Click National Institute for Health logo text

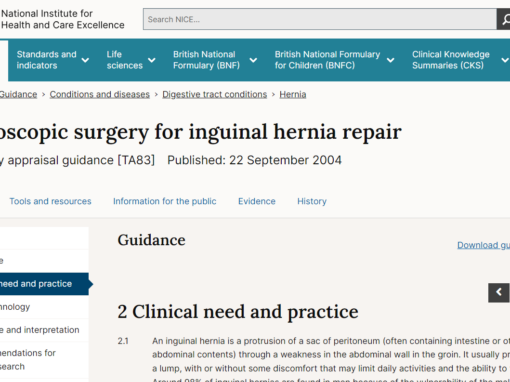pyautogui.click(x=63, y=19)
